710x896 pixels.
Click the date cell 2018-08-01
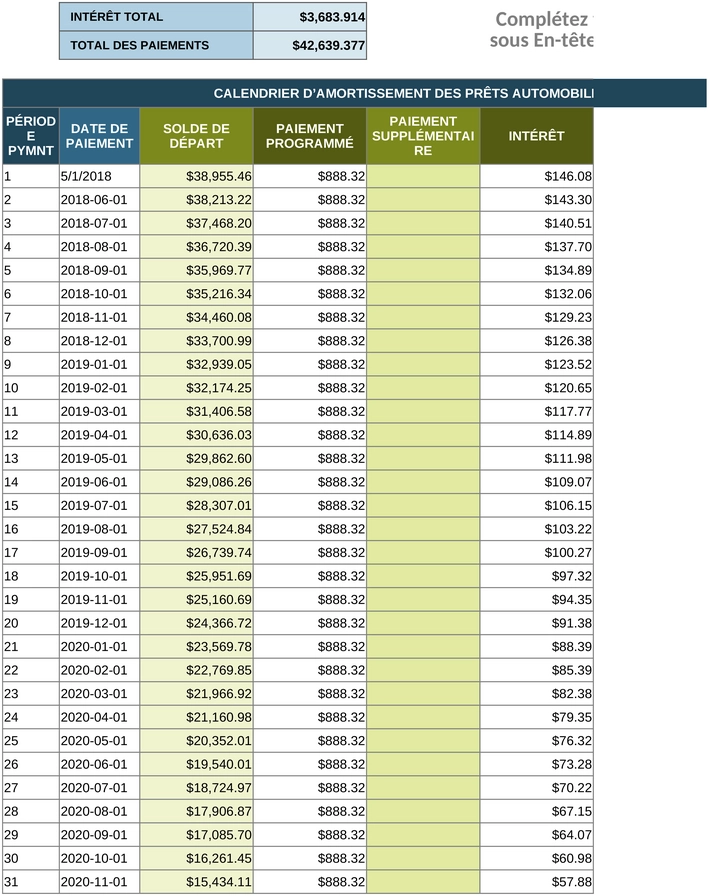[99, 246]
